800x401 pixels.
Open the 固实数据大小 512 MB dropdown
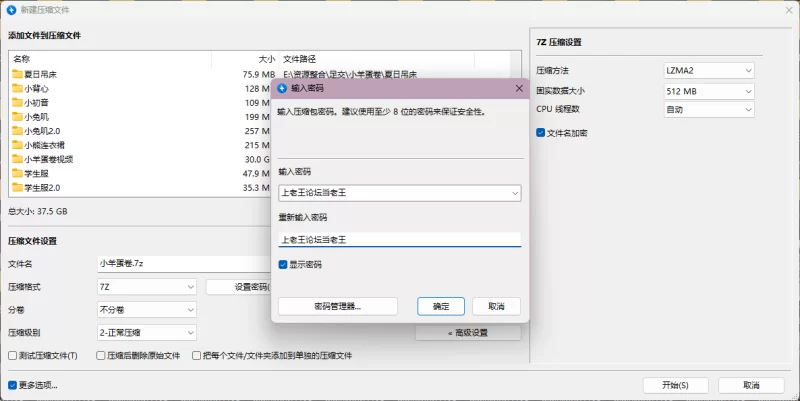tap(709, 91)
